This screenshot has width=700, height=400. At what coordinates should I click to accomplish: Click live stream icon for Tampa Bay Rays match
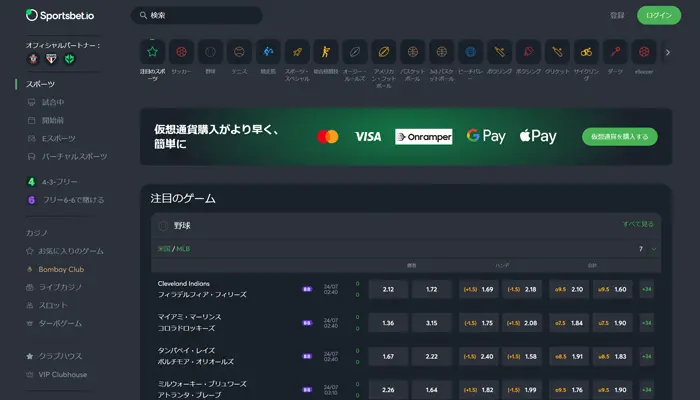307,356
